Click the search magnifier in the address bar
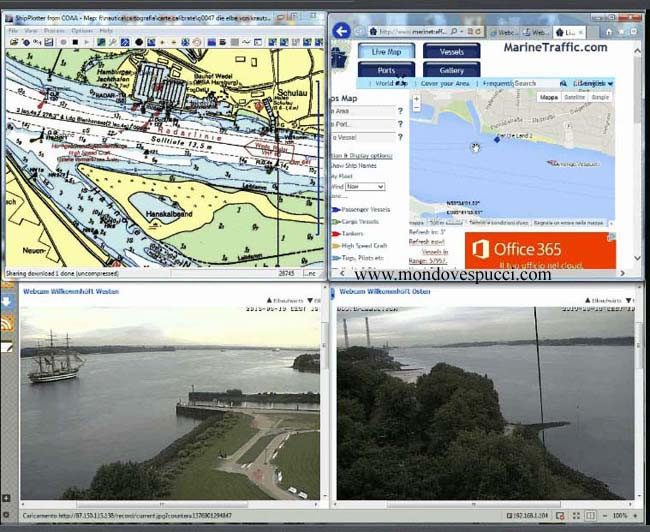650x532 pixels. click(454, 31)
